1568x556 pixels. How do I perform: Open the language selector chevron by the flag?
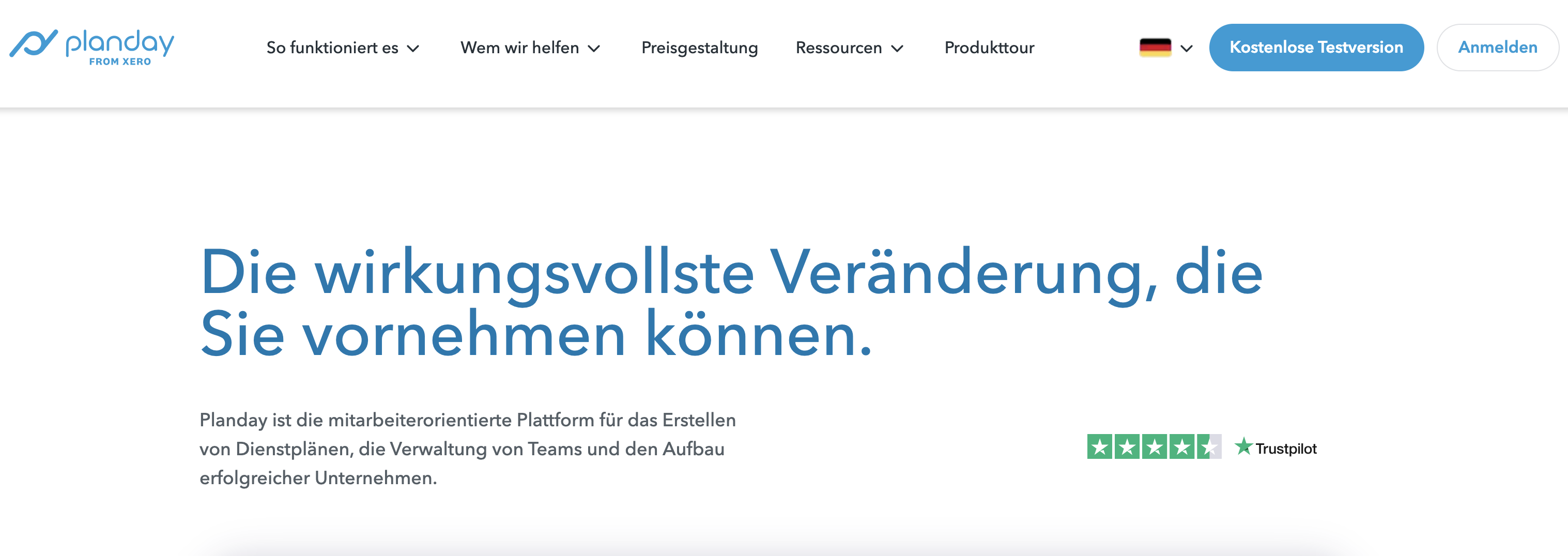click(x=1187, y=49)
